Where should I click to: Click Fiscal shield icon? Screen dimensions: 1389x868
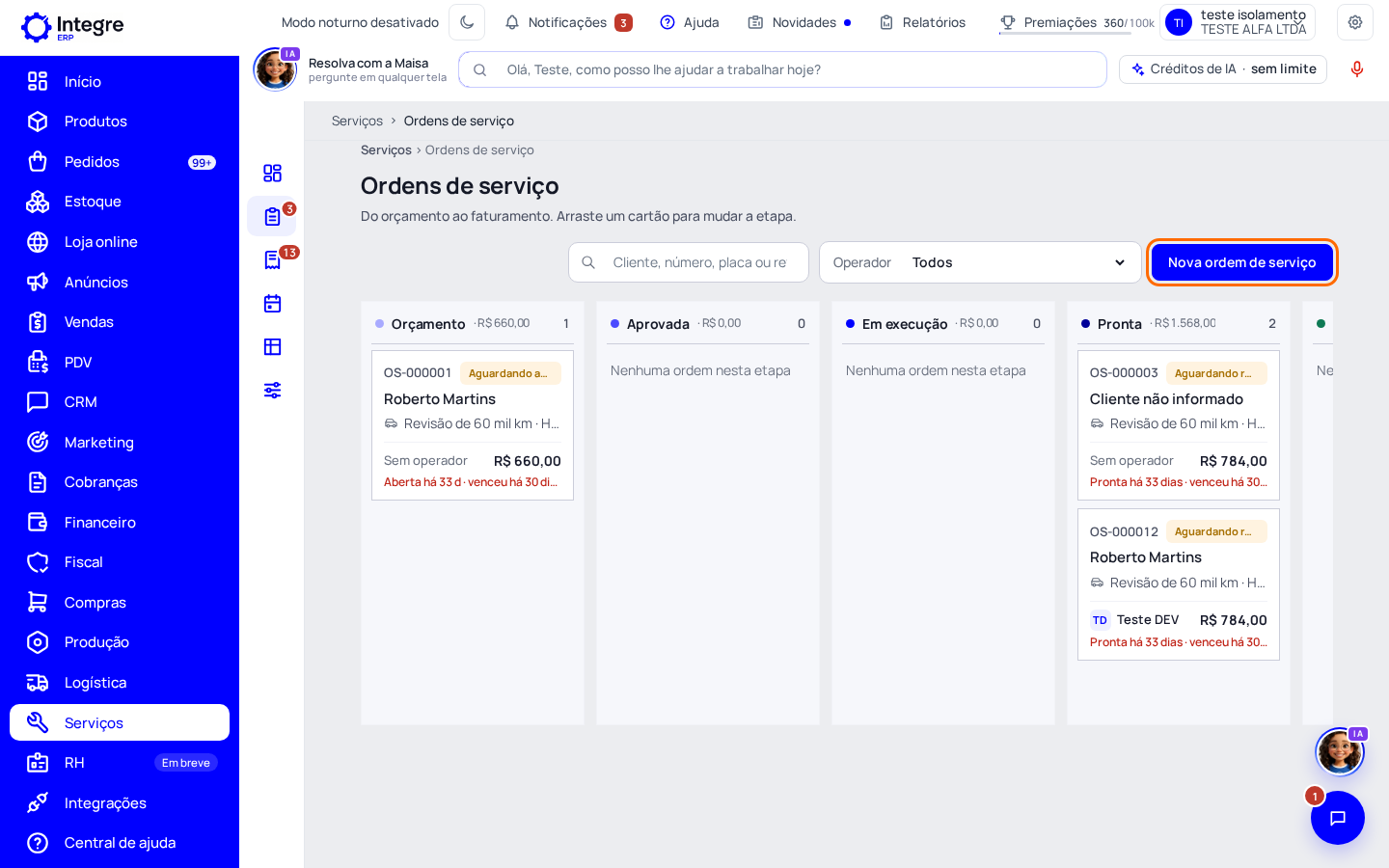[x=38, y=562]
